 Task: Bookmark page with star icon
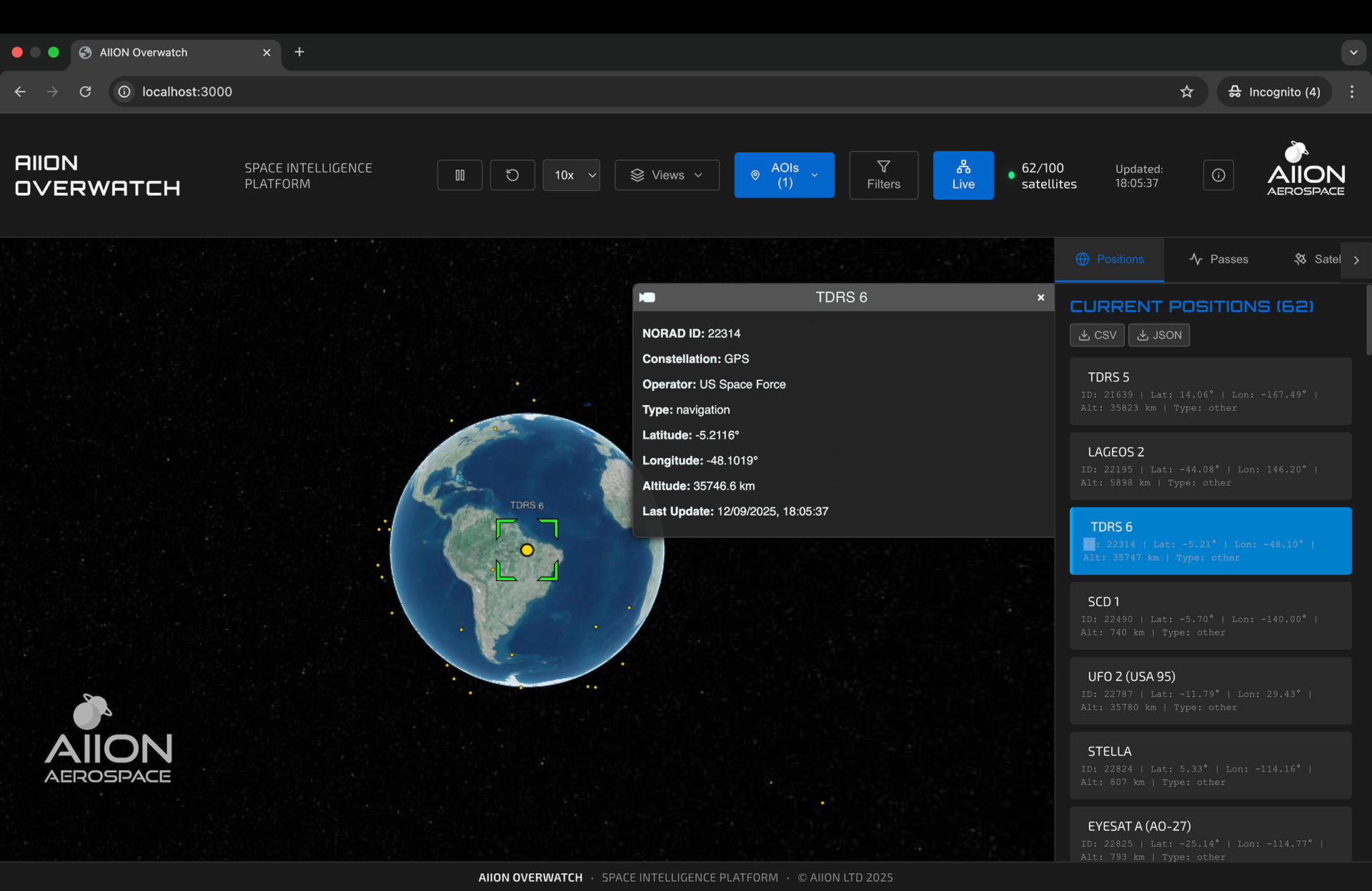click(1186, 91)
